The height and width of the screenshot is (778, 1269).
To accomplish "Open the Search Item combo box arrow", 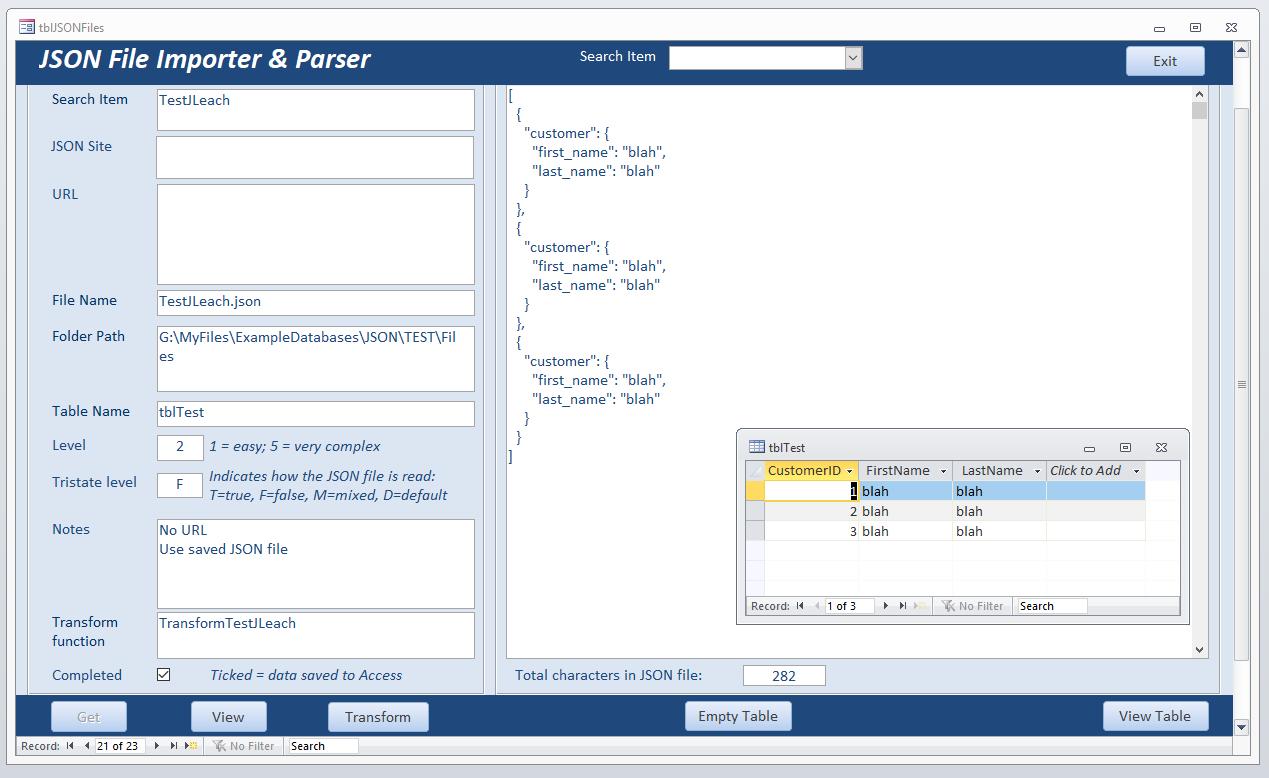I will pos(853,58).
